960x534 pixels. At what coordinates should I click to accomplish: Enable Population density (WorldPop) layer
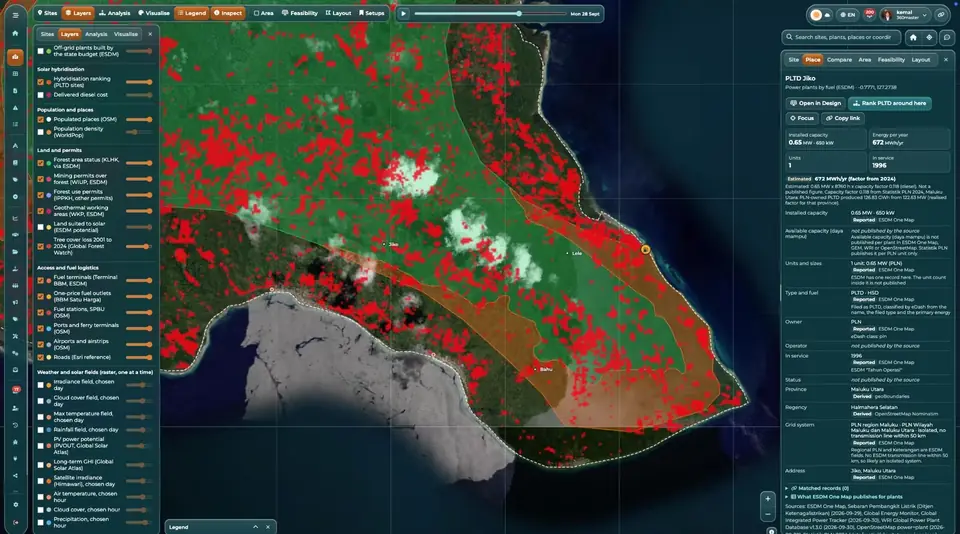pyautogui.click(x=41, y=132)
